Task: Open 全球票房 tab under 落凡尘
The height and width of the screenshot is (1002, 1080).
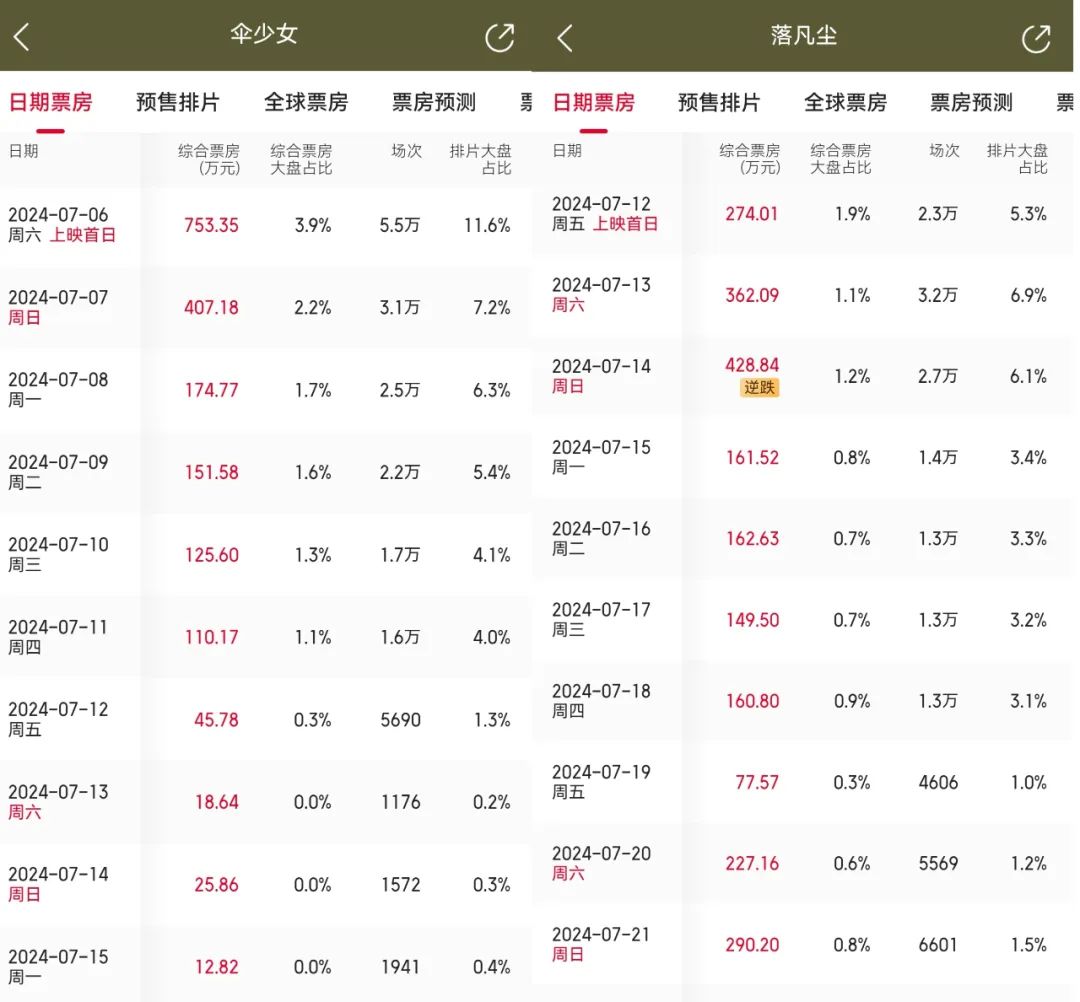Action: pyautogui.click(x=845, y=103)
